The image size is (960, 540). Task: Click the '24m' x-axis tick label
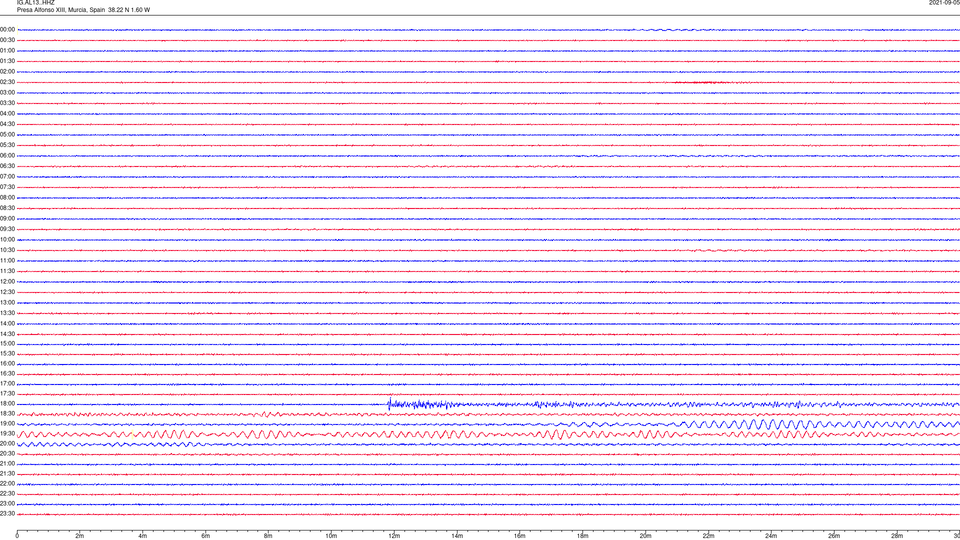pos(771,536)
